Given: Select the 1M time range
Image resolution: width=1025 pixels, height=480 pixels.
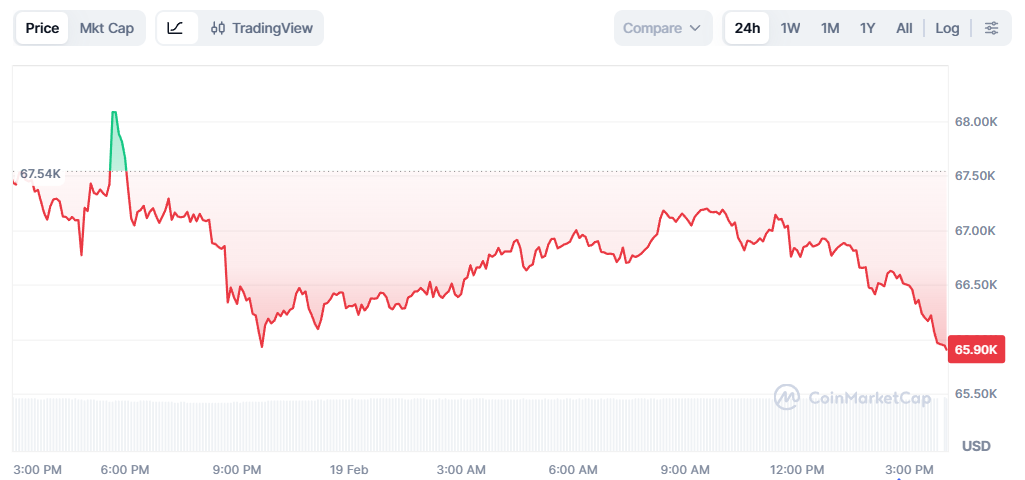Looking at the screenshot, I should click(x=830, y=28).
